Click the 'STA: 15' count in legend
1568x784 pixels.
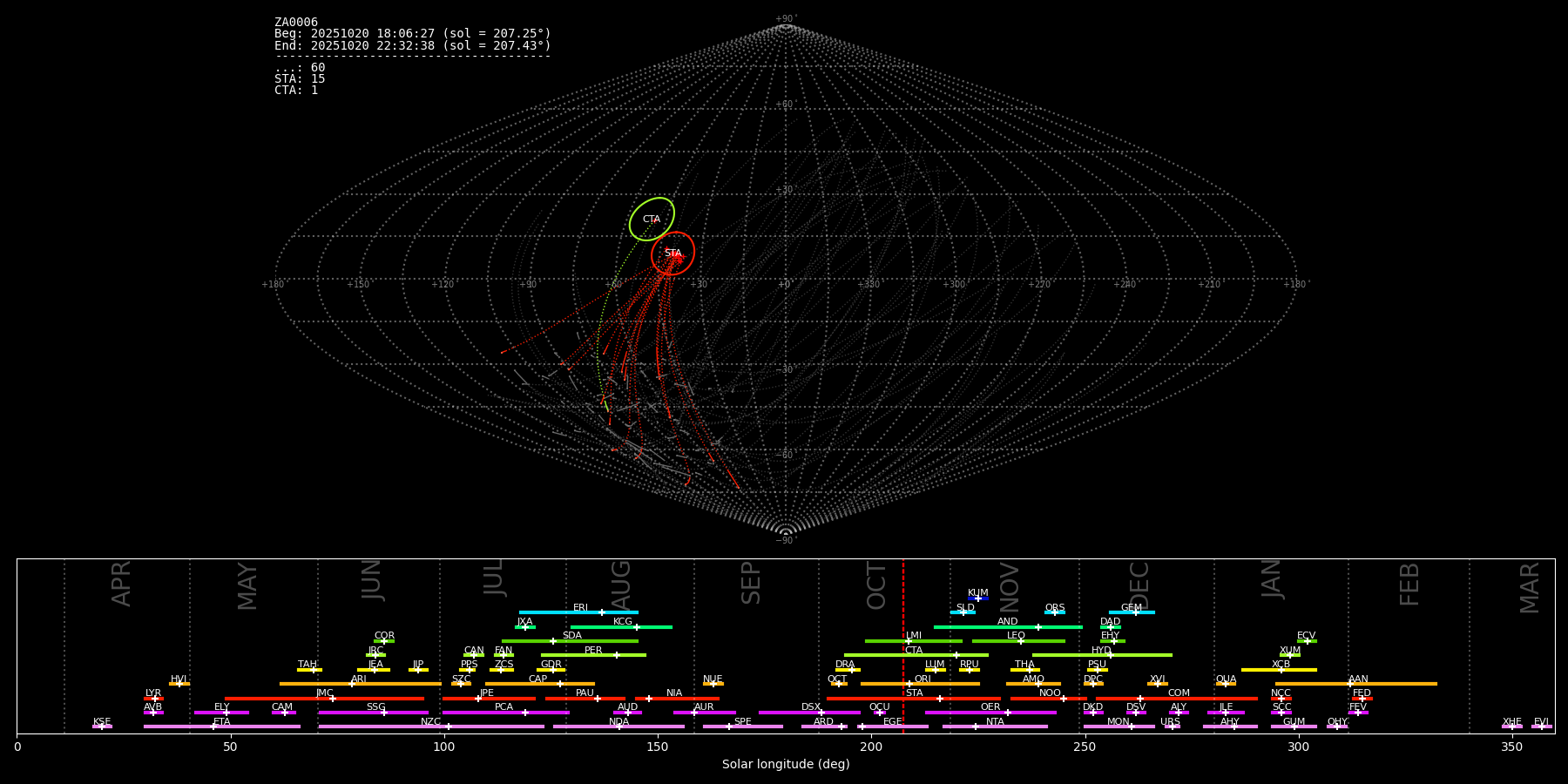point(300,79)
